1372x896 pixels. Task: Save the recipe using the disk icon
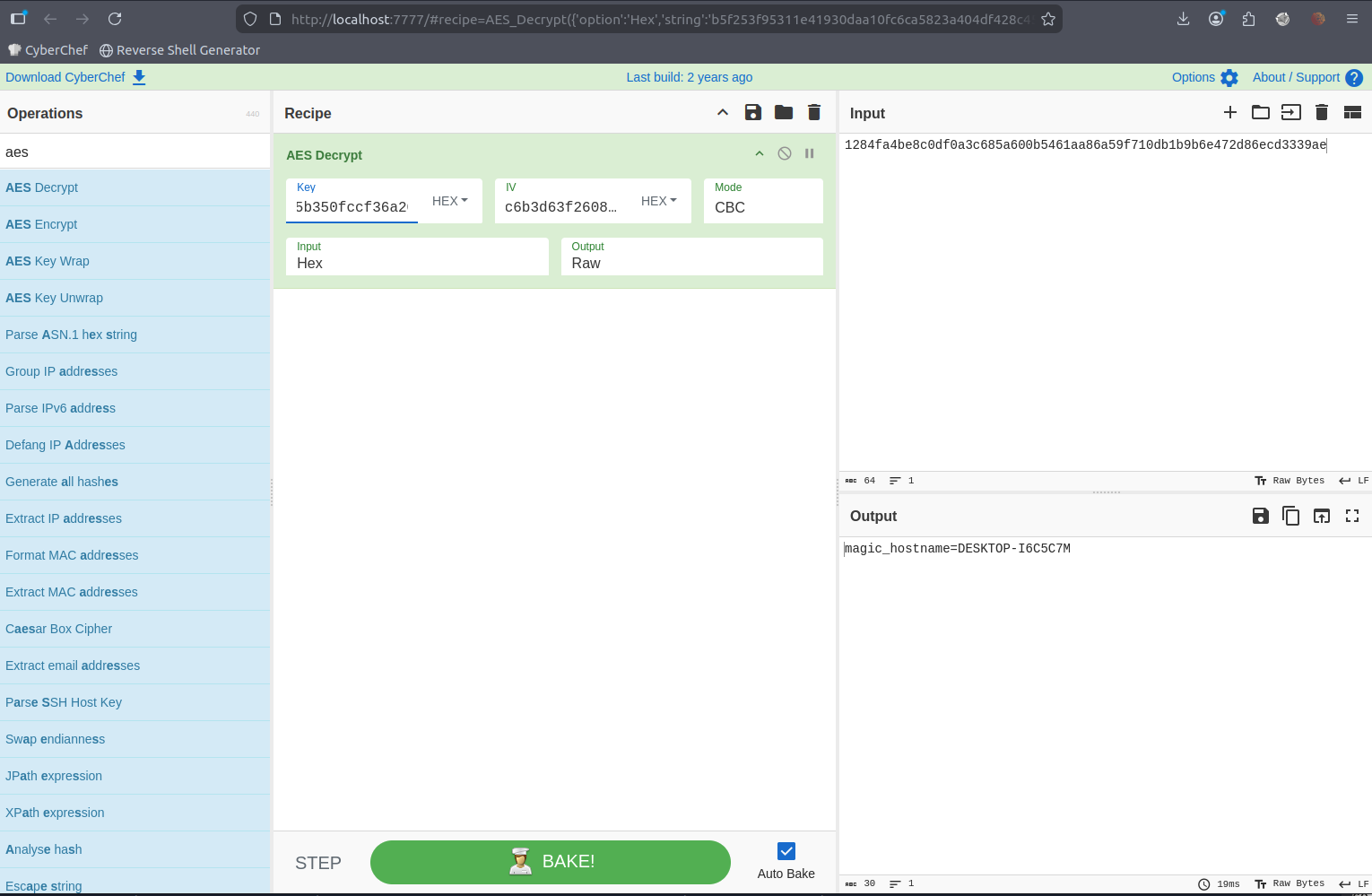click(x=753, y=112)
